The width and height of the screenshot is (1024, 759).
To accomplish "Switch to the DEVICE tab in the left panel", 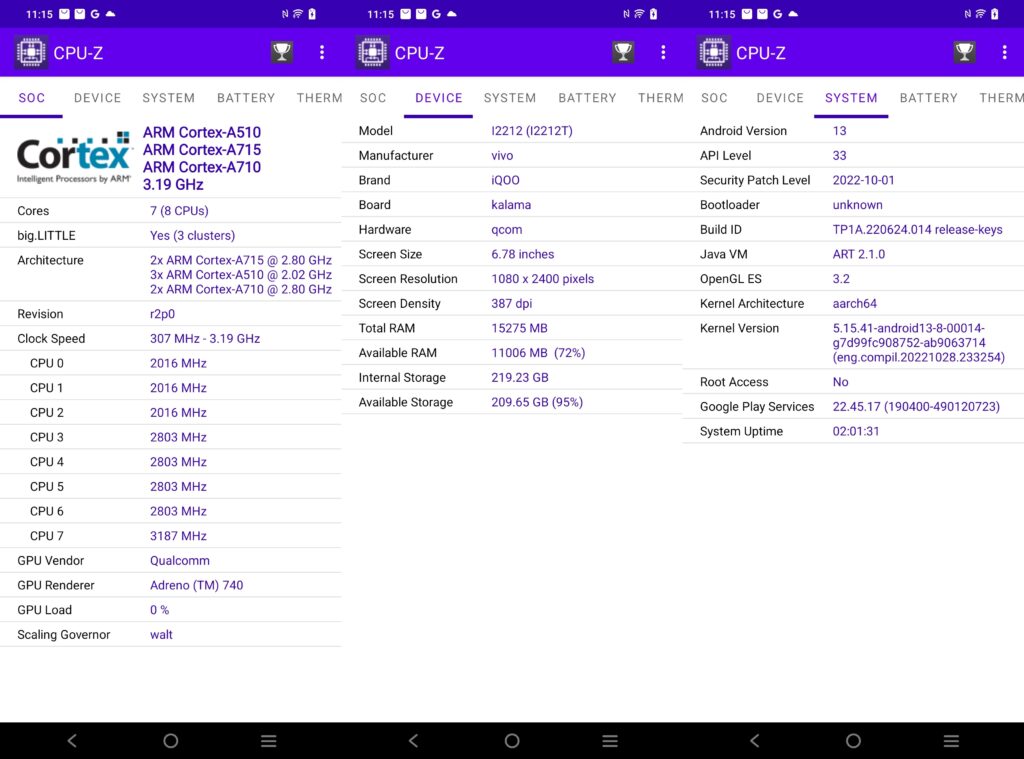I will (97, 98).
